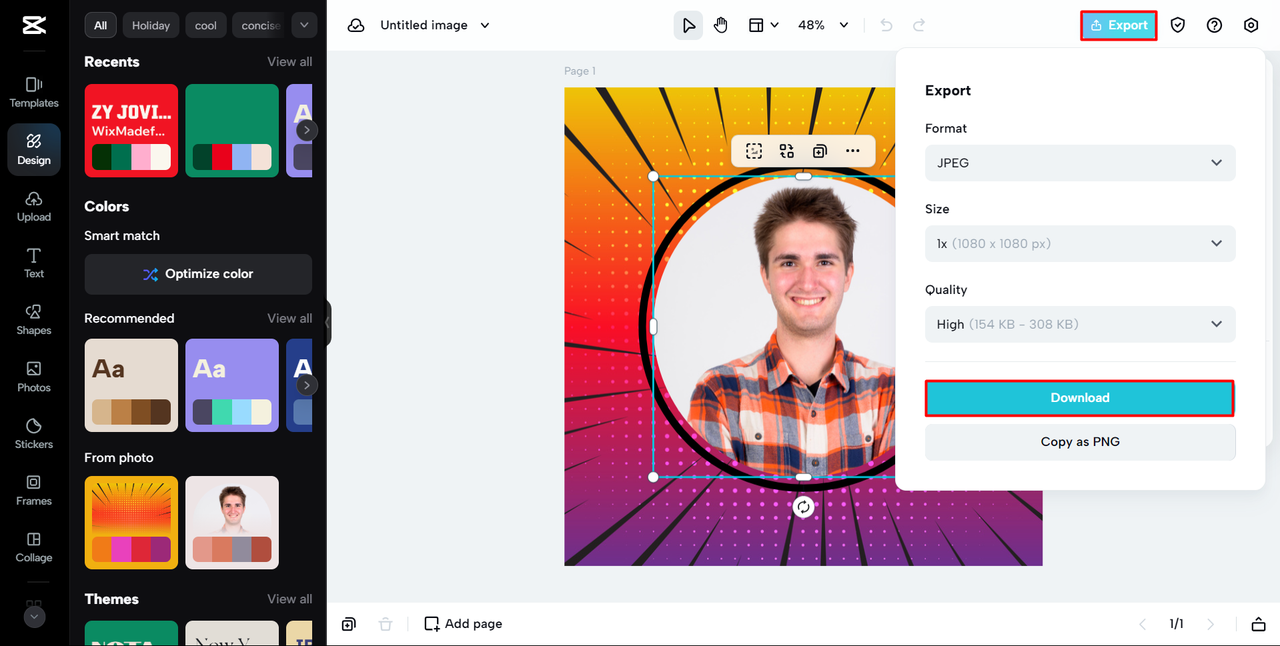Open the Shapes sidebar panel

pos(34,320)
